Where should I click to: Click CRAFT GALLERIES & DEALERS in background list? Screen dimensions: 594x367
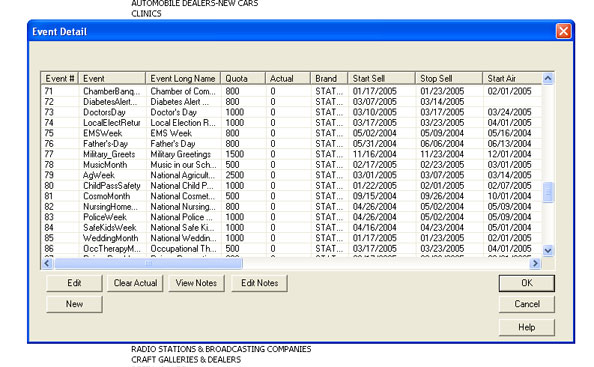(x=186, y=359)
